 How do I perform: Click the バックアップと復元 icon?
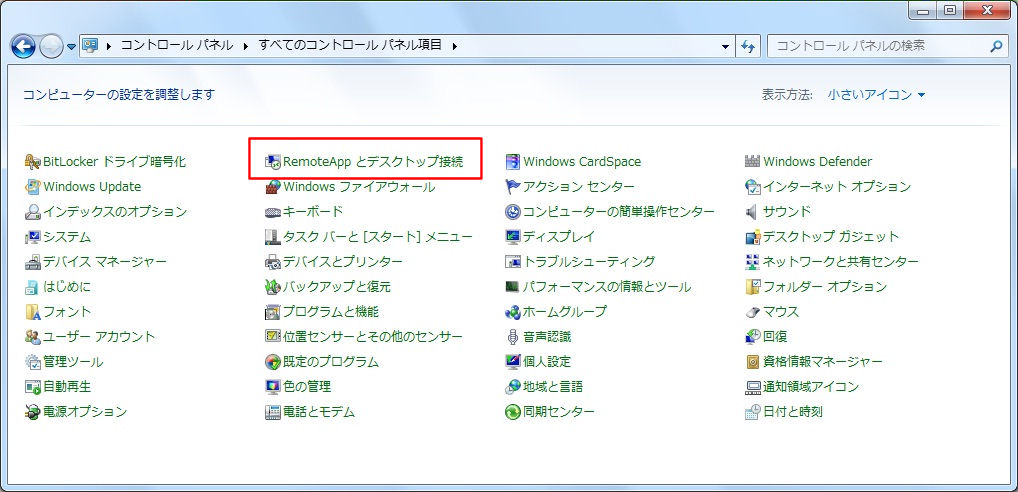click(273, 287)
